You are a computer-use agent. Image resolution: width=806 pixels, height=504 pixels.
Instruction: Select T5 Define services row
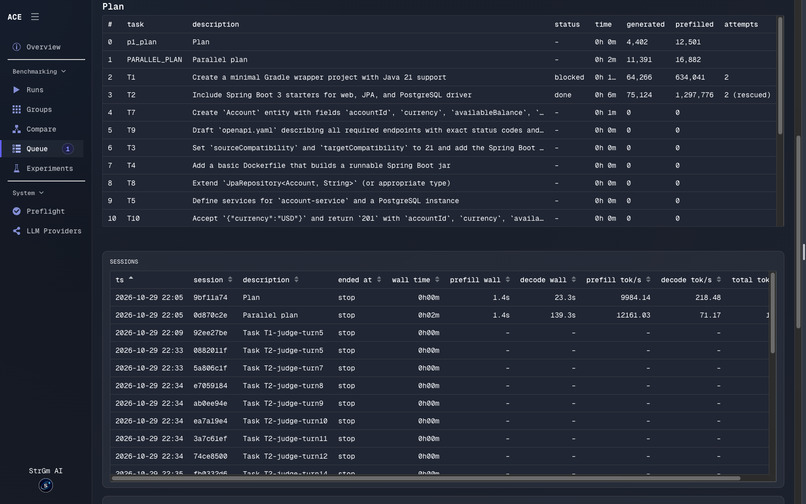pyautogui.click(x=439, y=201)
